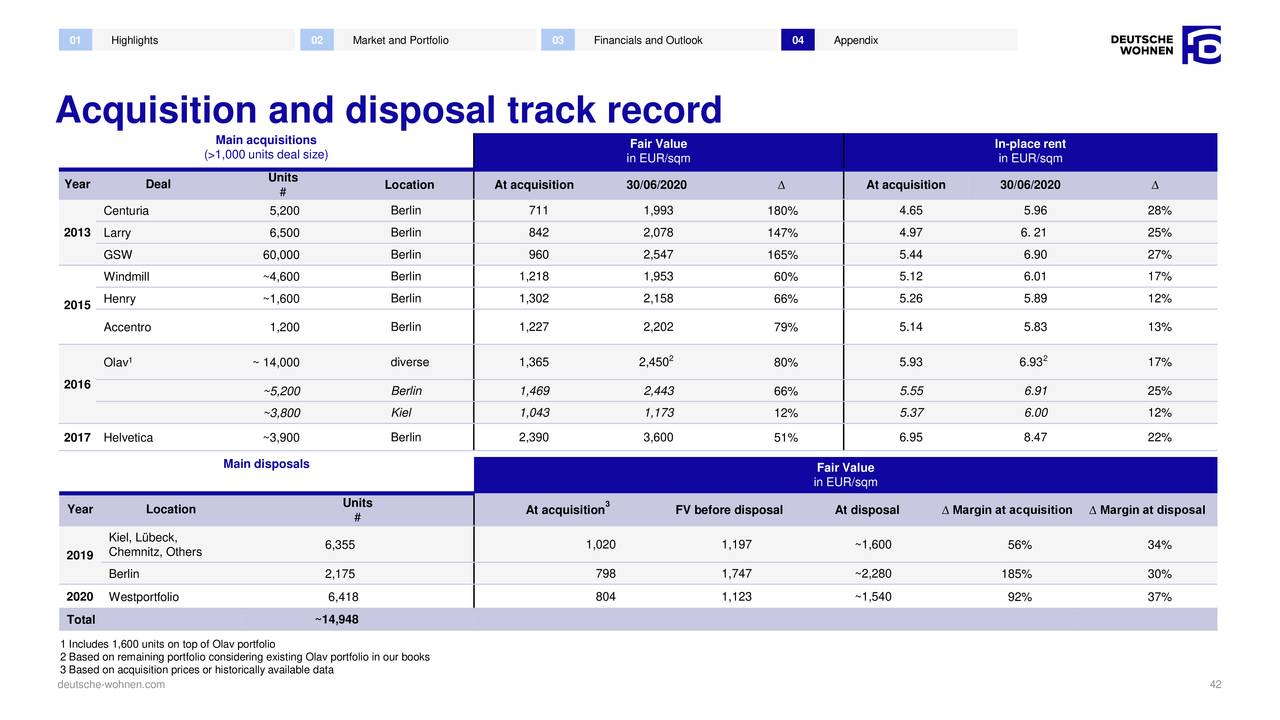Click the slide title 'Acquisition and disposal track record'
The height and width of the screenshot is (720, 1280).
389,109
